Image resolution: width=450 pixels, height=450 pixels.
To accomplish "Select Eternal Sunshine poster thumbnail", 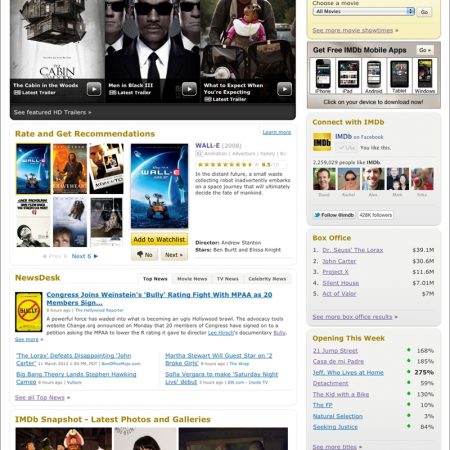I will pos(70,222).
